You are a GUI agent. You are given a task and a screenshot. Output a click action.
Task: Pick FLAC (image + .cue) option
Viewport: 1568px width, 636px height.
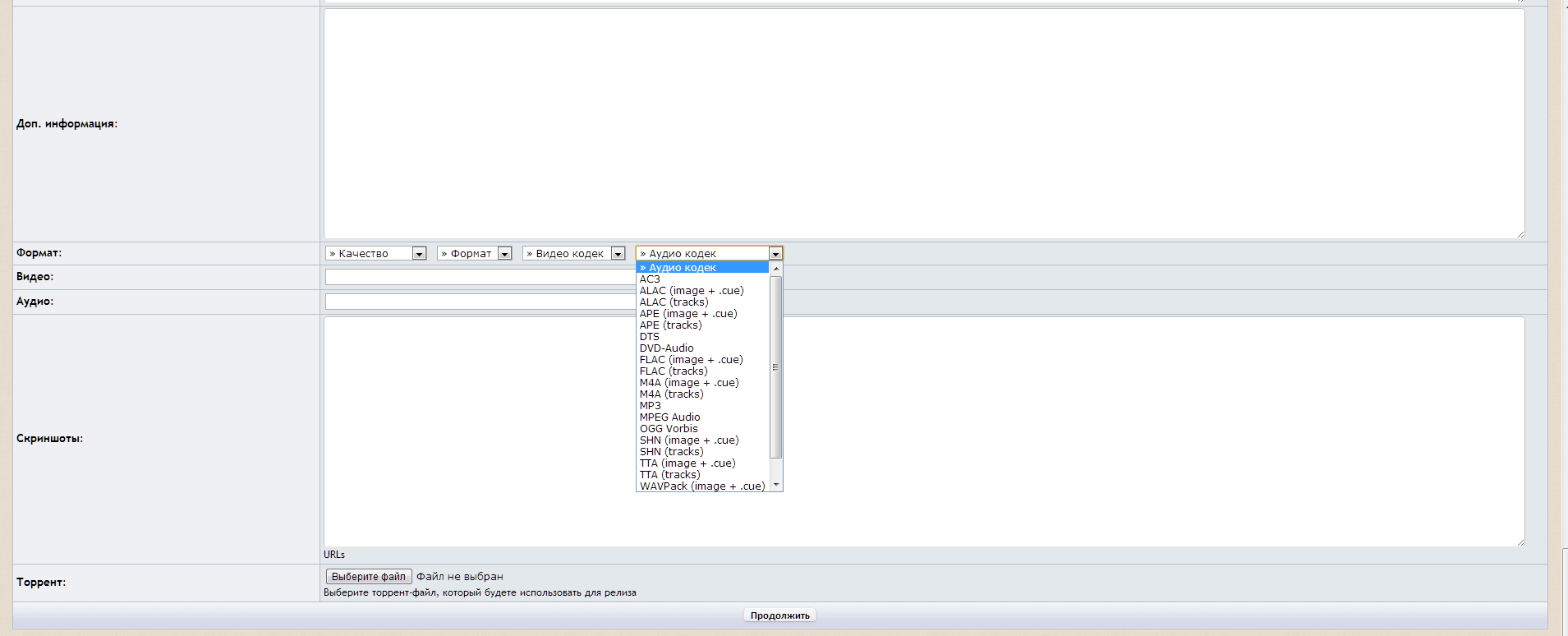(703, 360)
